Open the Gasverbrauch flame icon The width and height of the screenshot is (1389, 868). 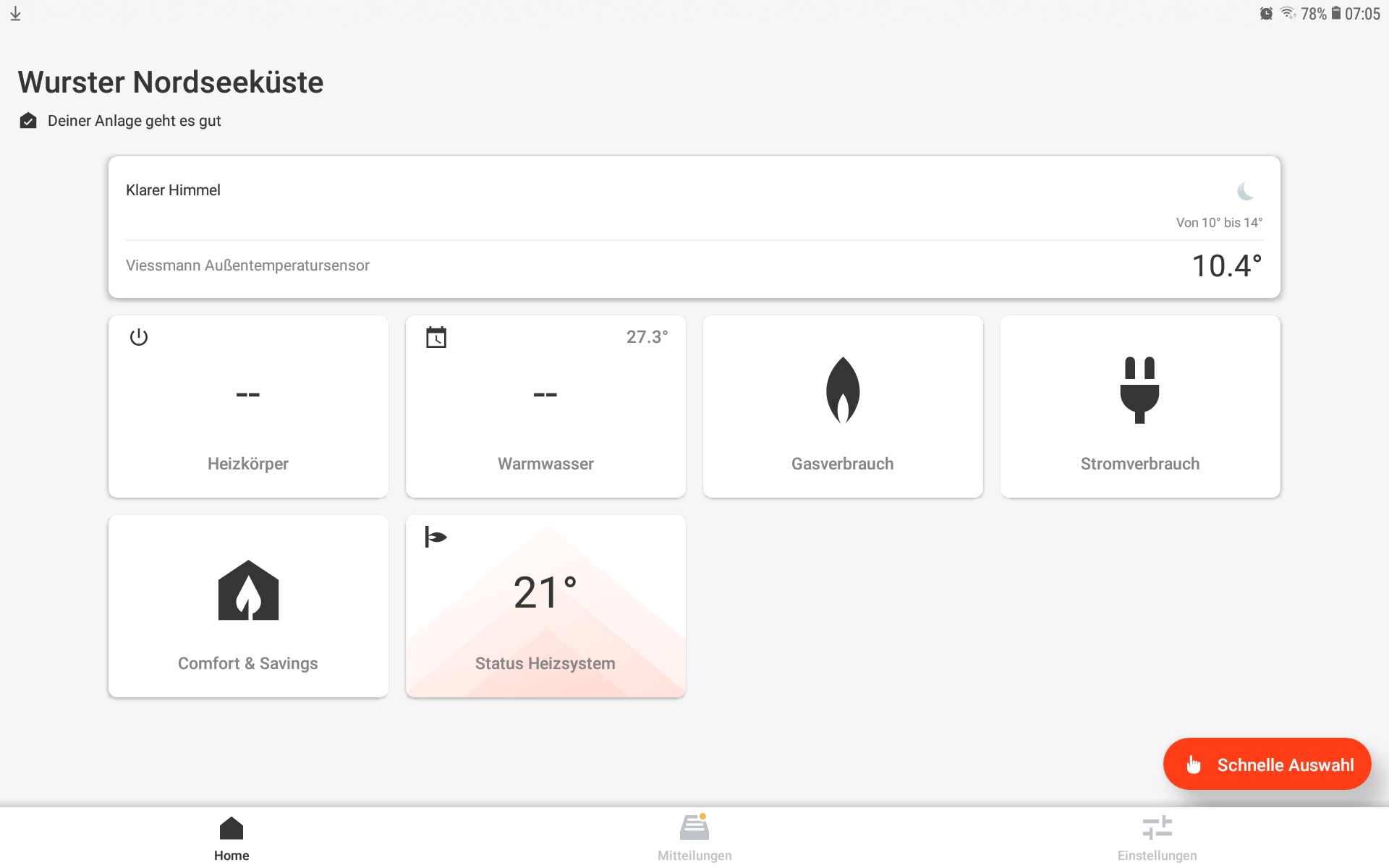click(x=843, y=390)
